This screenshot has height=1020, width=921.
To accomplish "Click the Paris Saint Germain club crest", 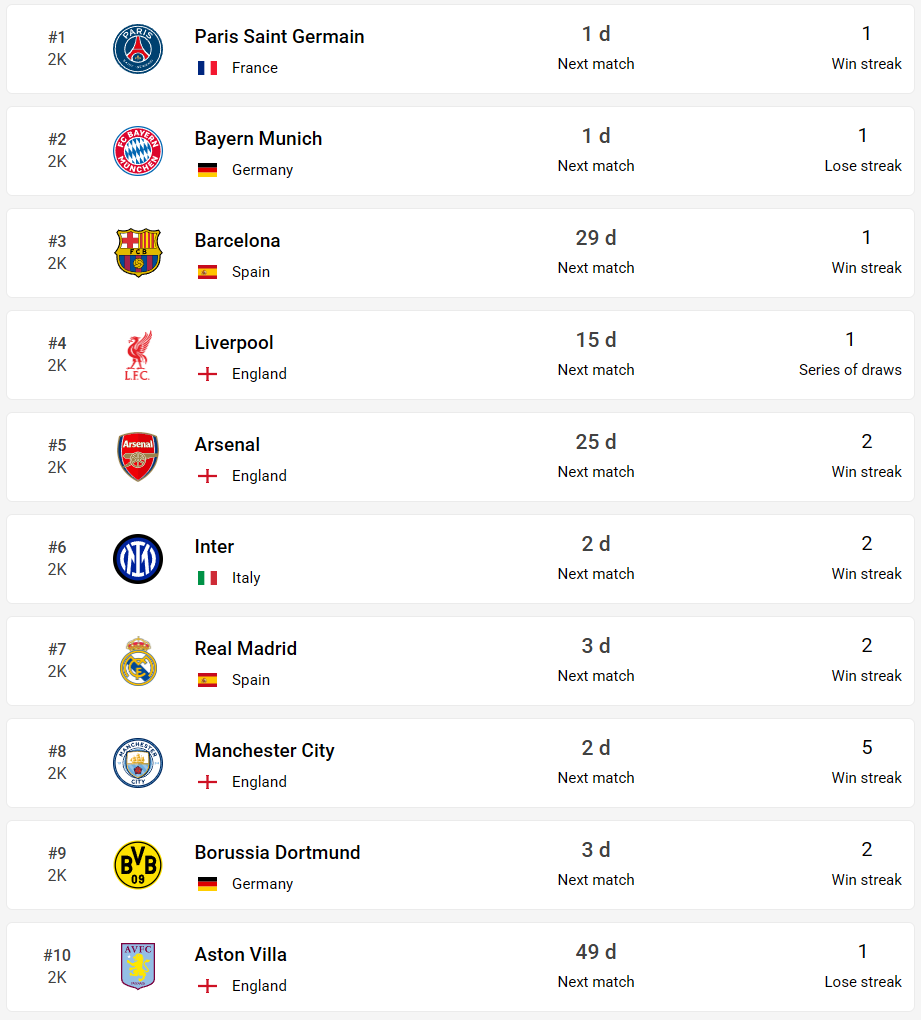I will click(138, 49).
